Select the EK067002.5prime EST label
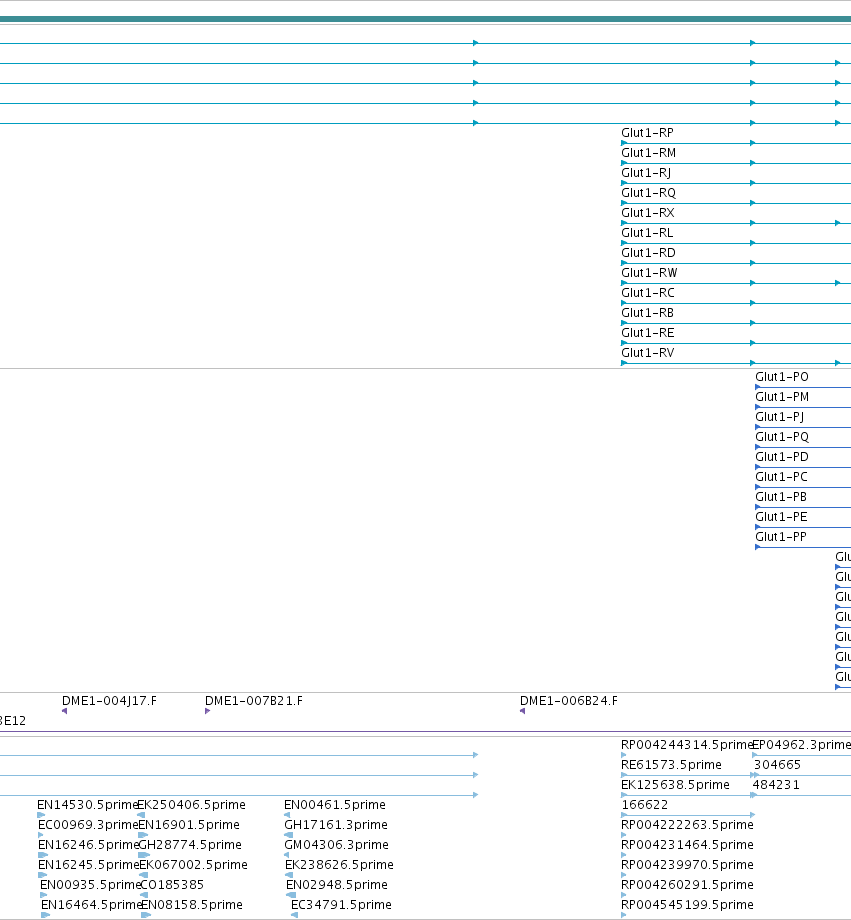Viewport: 851px width, 920px height. click(x=194, y=864)
